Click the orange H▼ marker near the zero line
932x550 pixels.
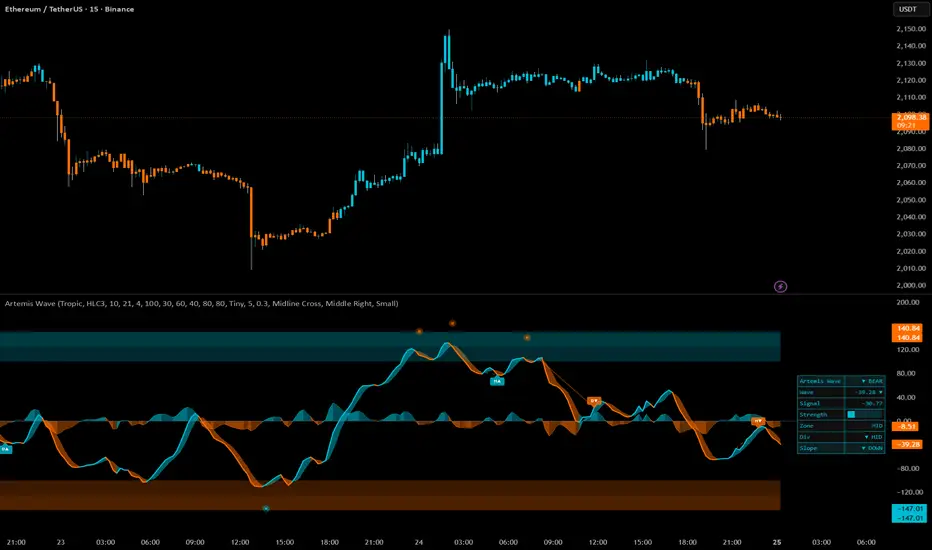point(758,421)
